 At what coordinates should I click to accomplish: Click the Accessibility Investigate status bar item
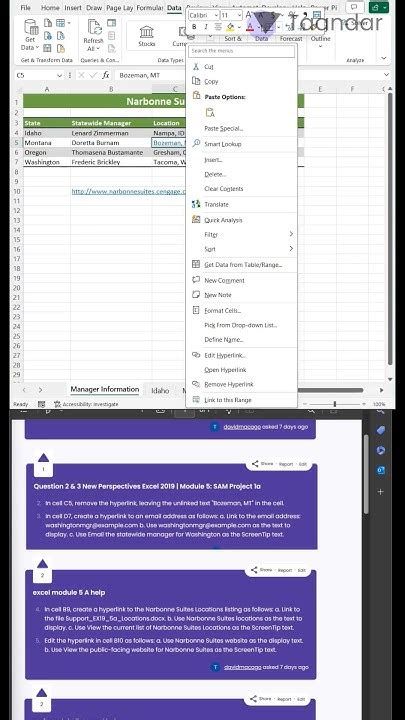point(86,404)
